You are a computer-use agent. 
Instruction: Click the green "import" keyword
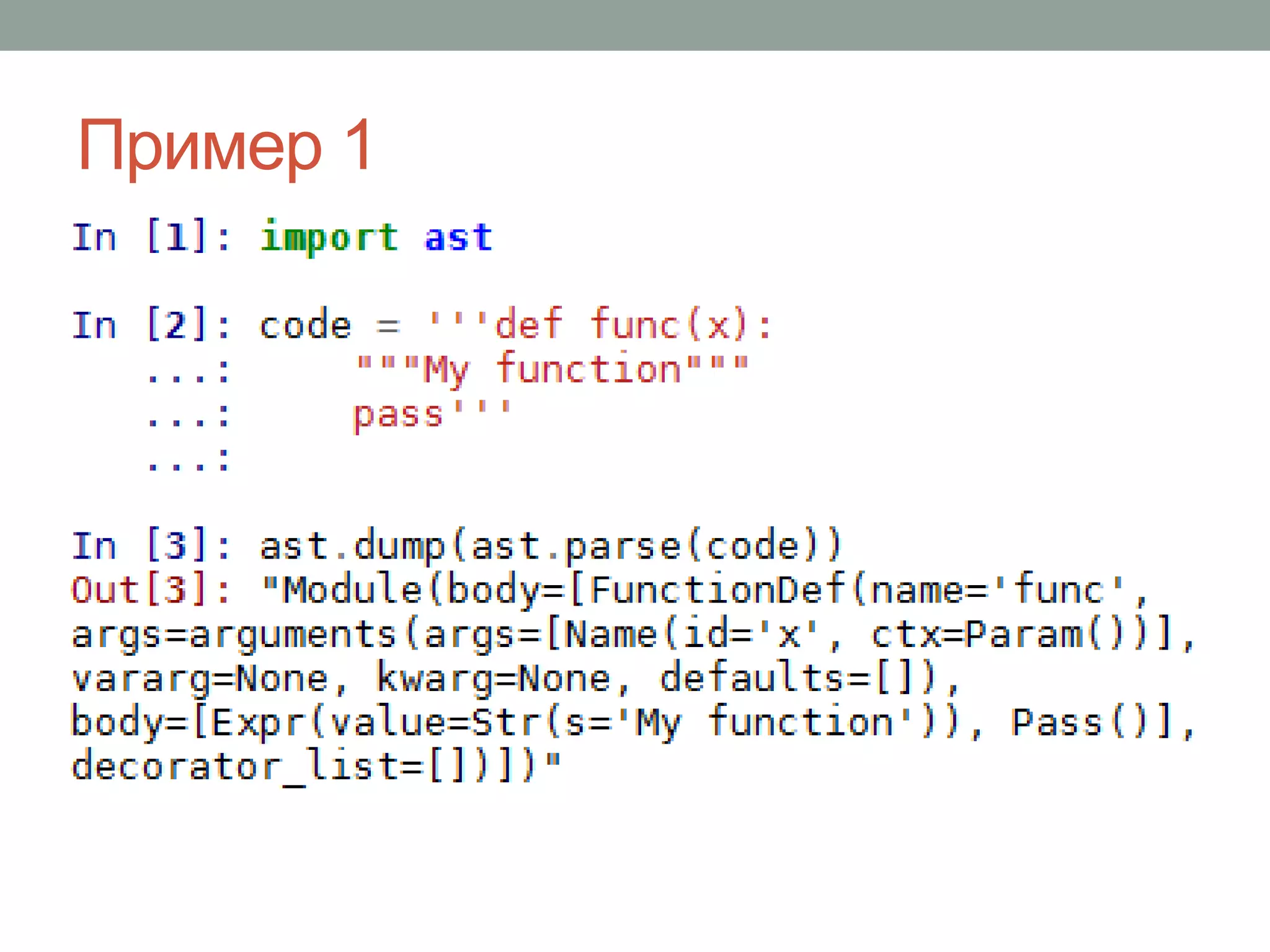pyautogui.click(x=329, y=237)
